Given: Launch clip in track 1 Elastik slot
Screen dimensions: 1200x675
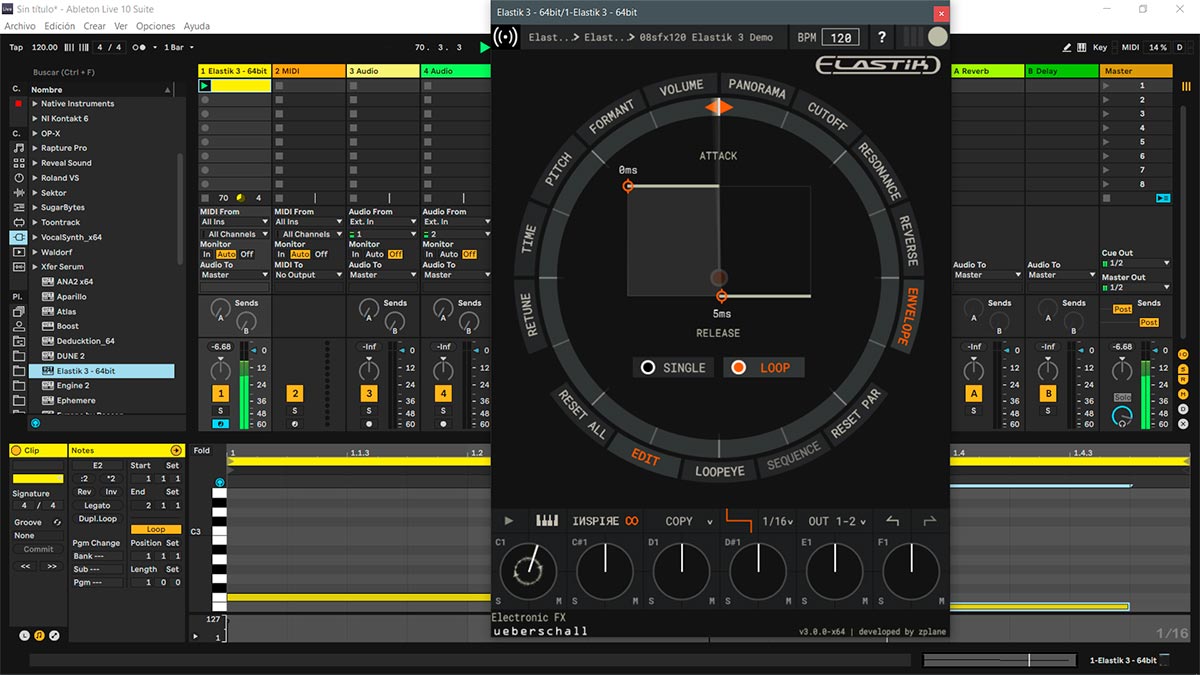Looking at the screenshot, I should [x=205, y=86].
